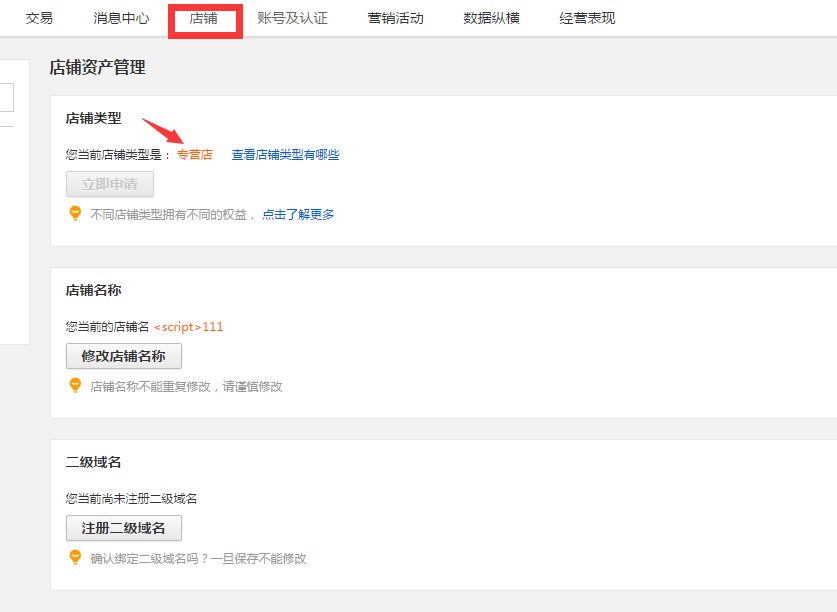This screenshot has width=837, height=612.
Task: Click the 立即申请 button
Action: tap(110, 184)
